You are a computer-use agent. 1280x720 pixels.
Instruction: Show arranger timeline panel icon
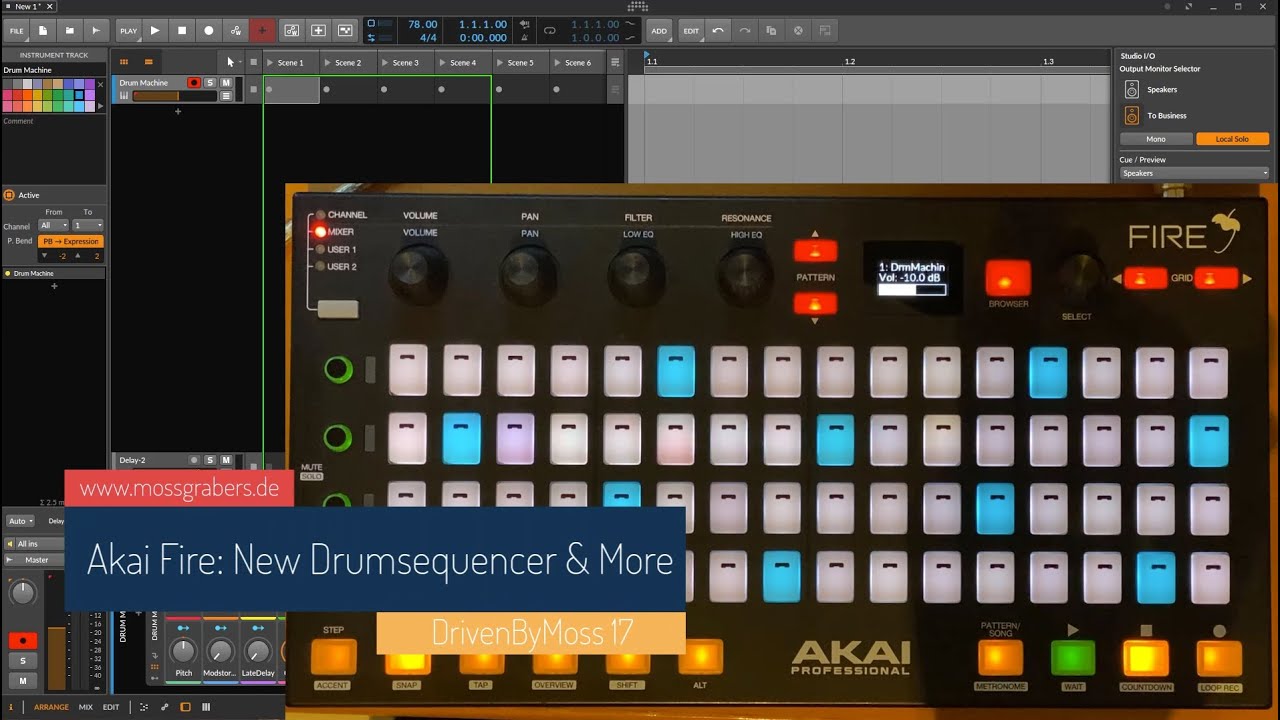[x=148, y=62]
